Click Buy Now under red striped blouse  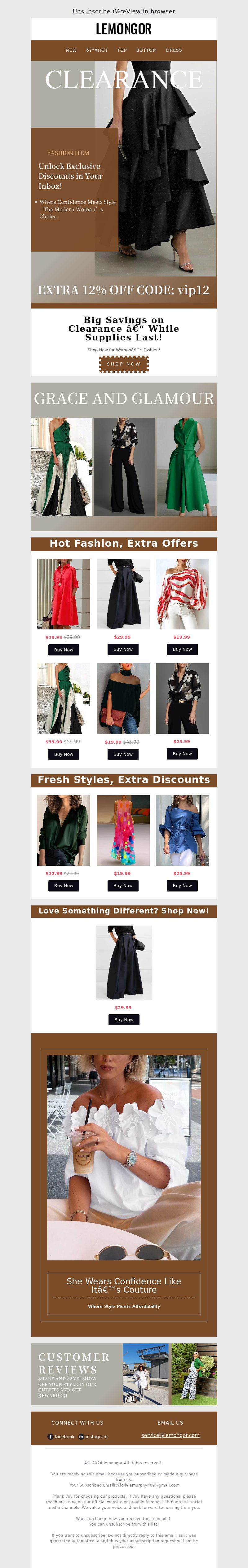point(182,650)
